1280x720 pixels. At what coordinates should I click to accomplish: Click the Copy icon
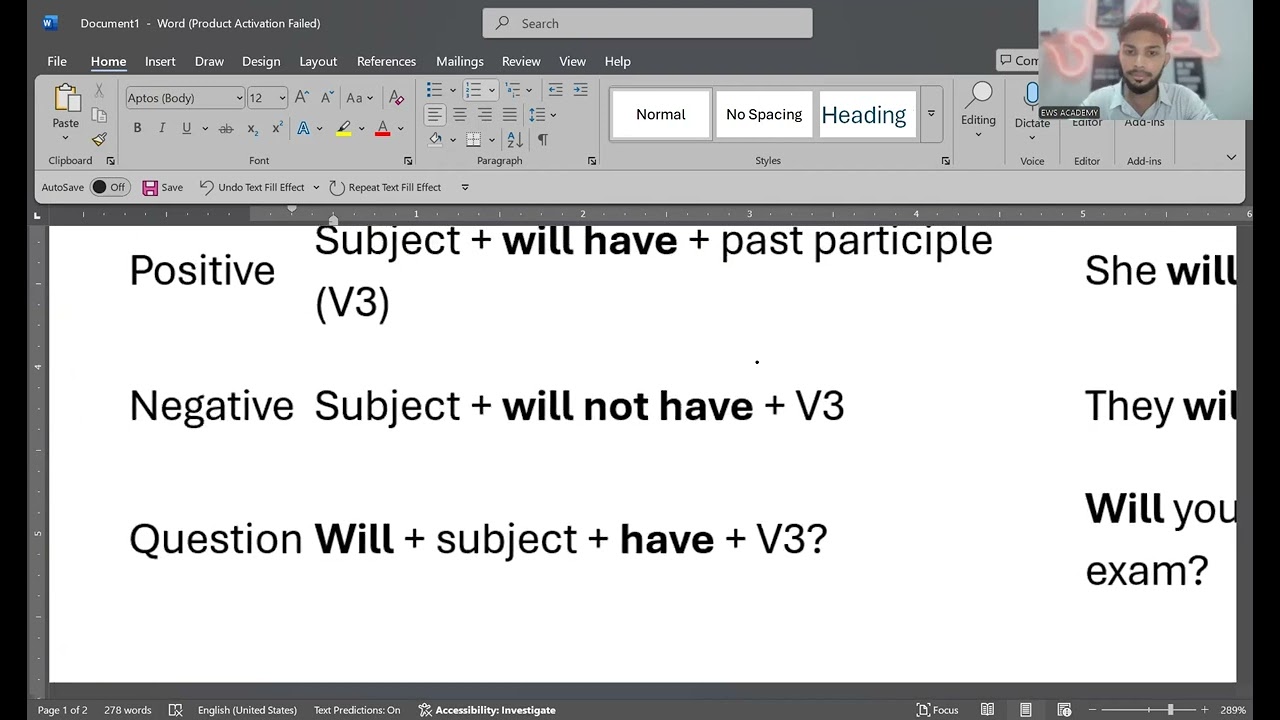tap(99, 115)
